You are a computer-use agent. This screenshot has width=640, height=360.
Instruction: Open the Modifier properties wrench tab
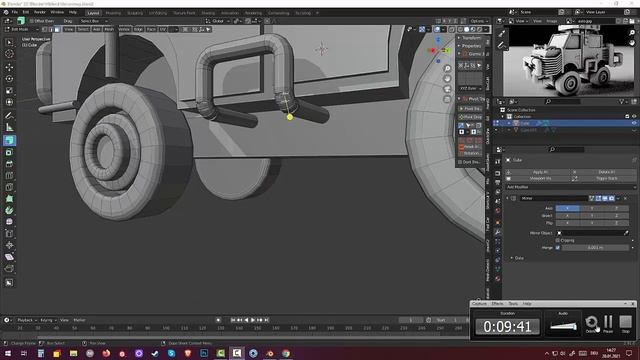tap(498, 232)
